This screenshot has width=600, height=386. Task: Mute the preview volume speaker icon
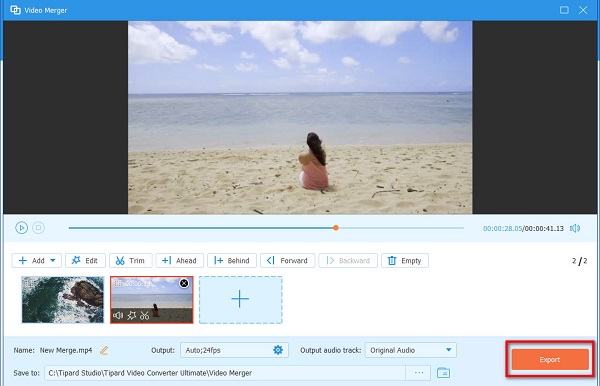575,228
